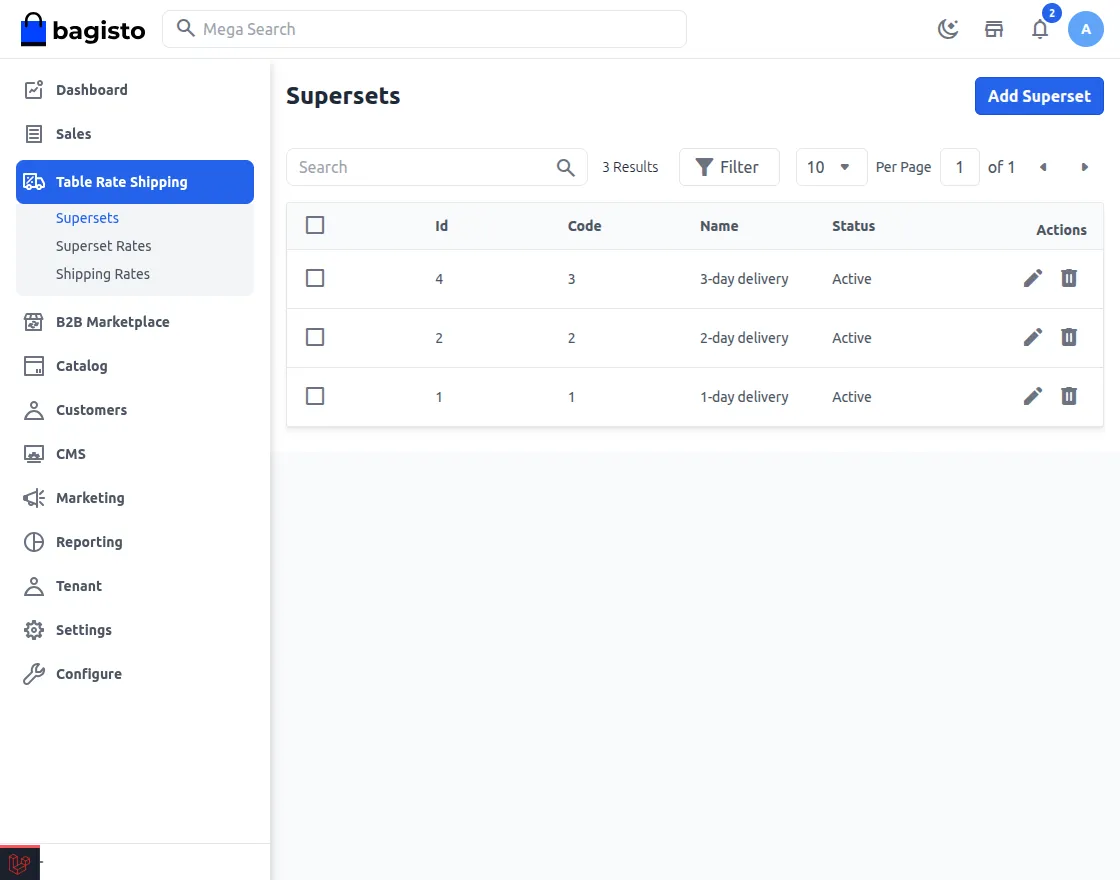Open the storefront visit shop icon
This screenshot has width=1120, height=880.
[994, 29]
